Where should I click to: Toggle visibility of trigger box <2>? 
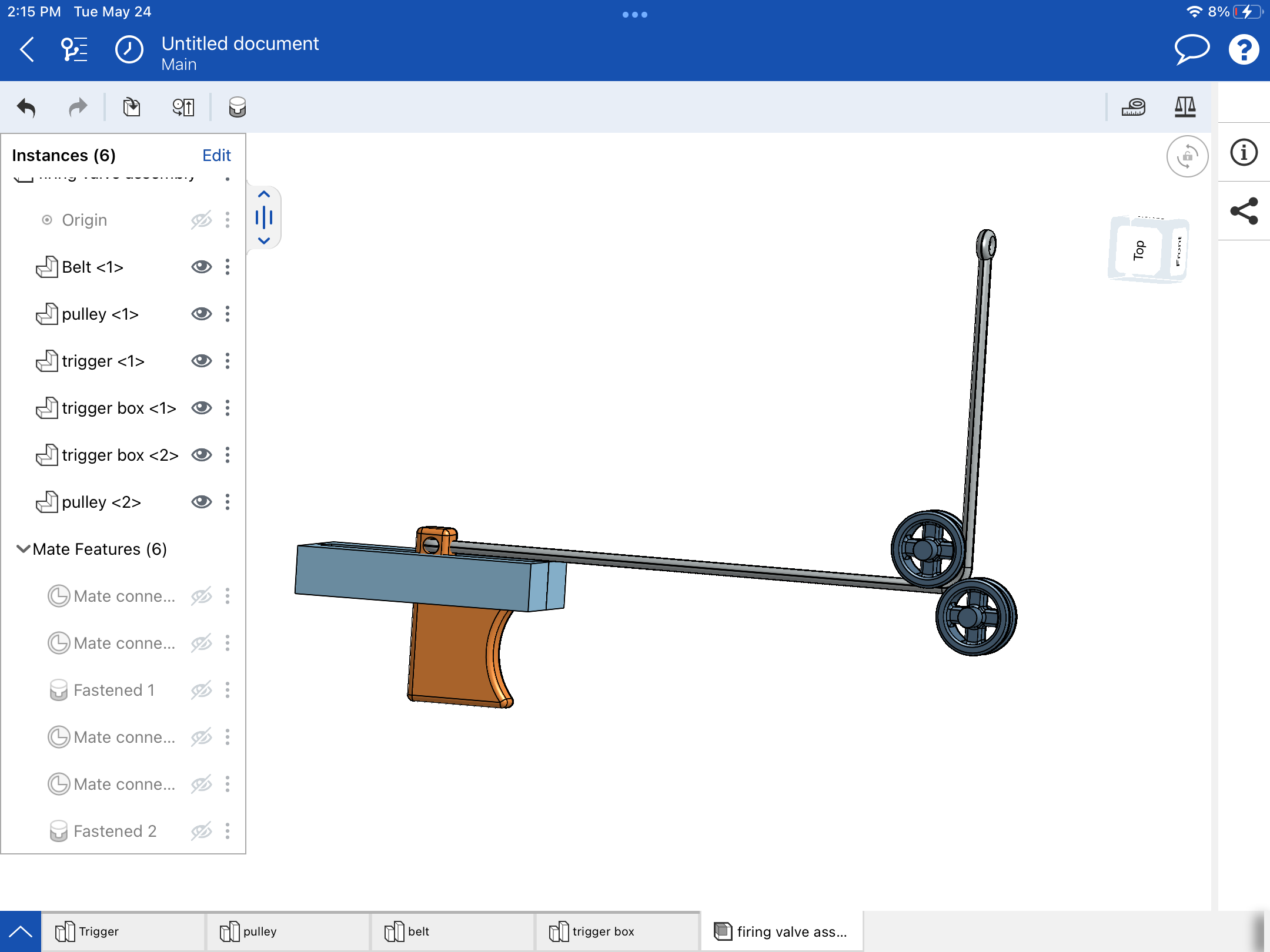[201, 455]
